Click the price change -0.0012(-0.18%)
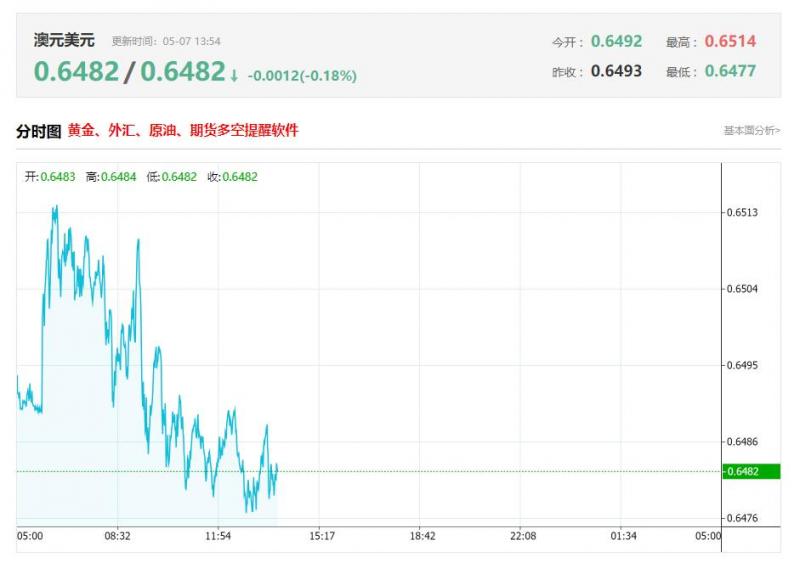 (302, 76)
